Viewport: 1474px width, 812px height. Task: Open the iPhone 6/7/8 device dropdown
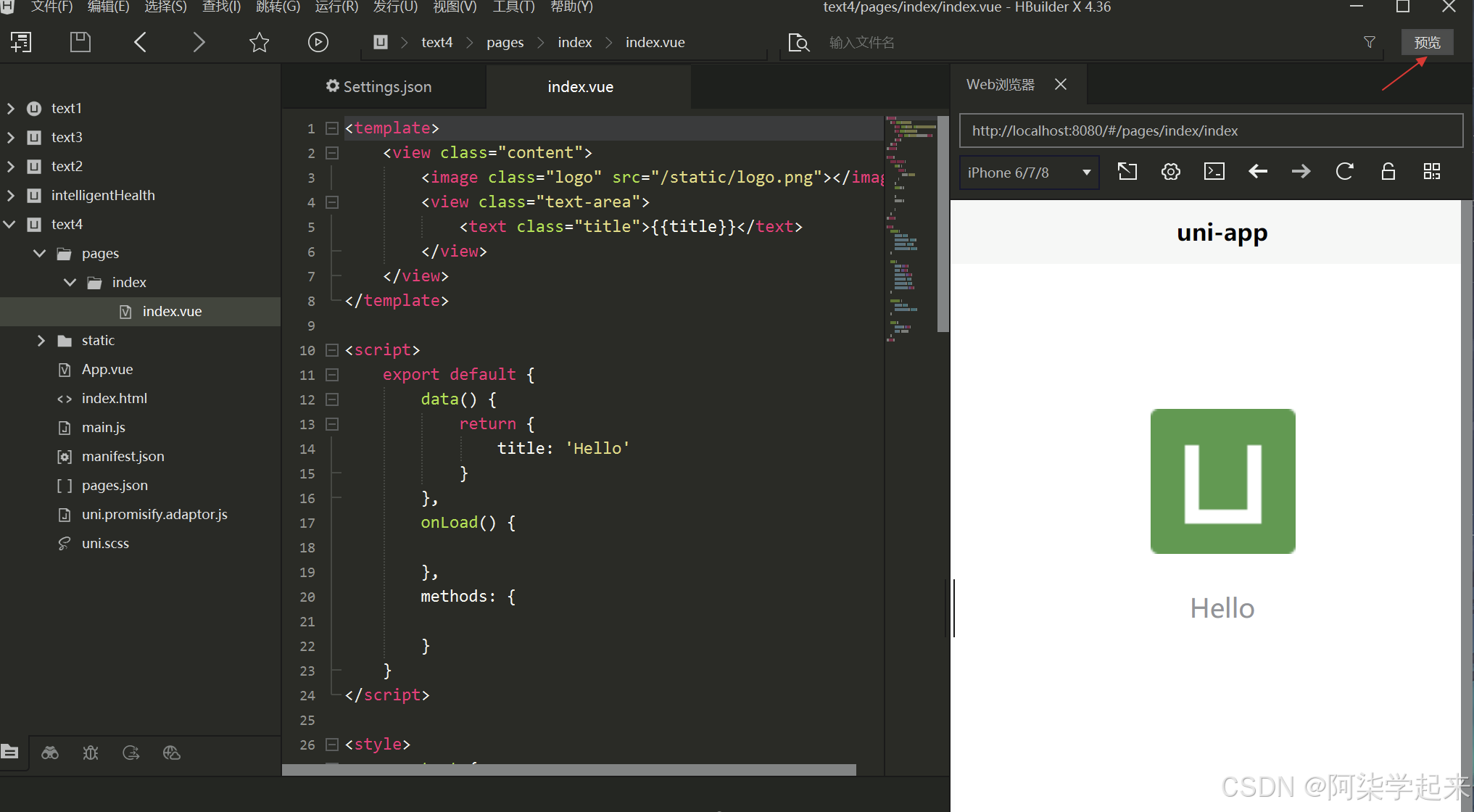[x=1030, y=173]
